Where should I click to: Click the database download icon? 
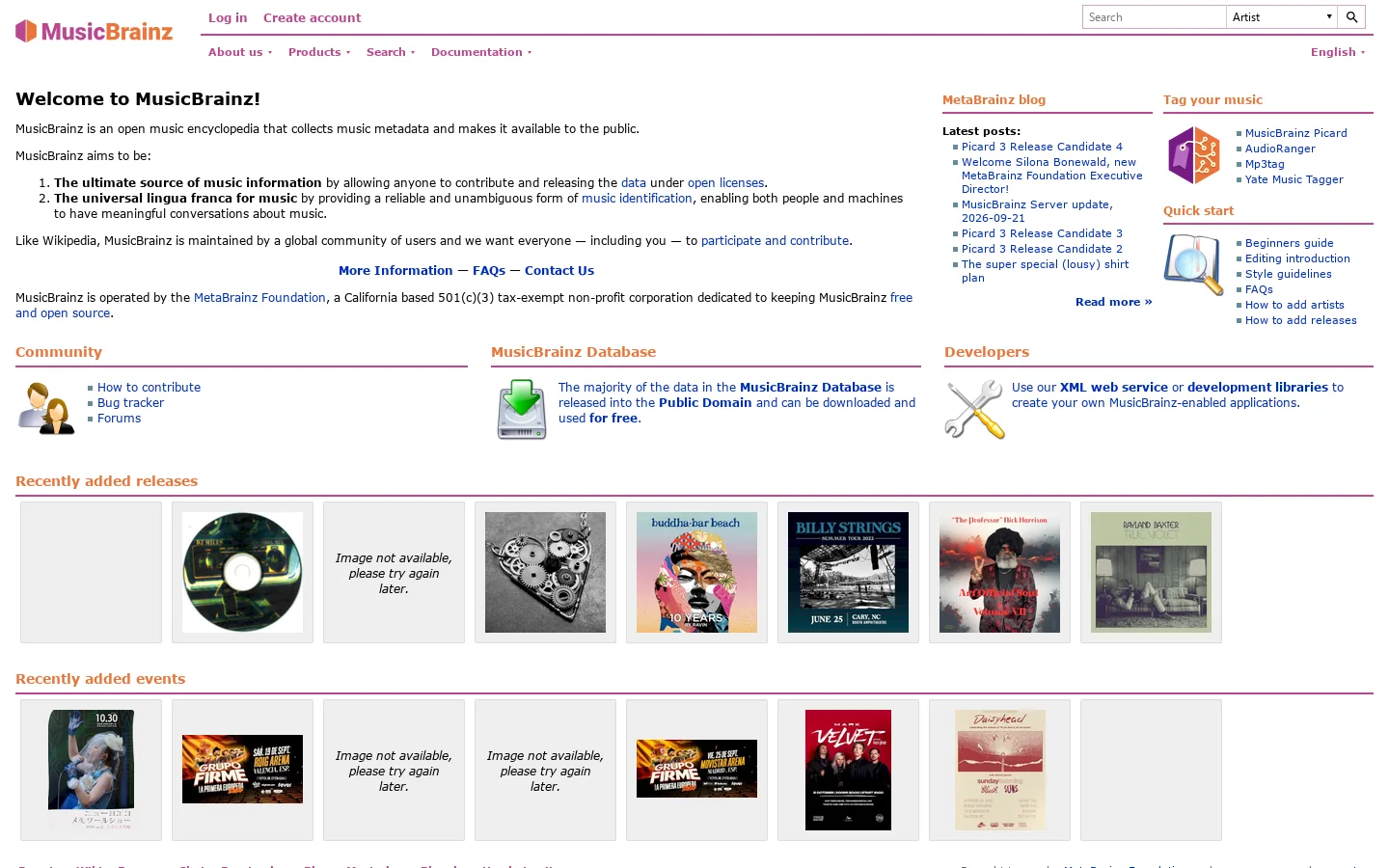522,409
